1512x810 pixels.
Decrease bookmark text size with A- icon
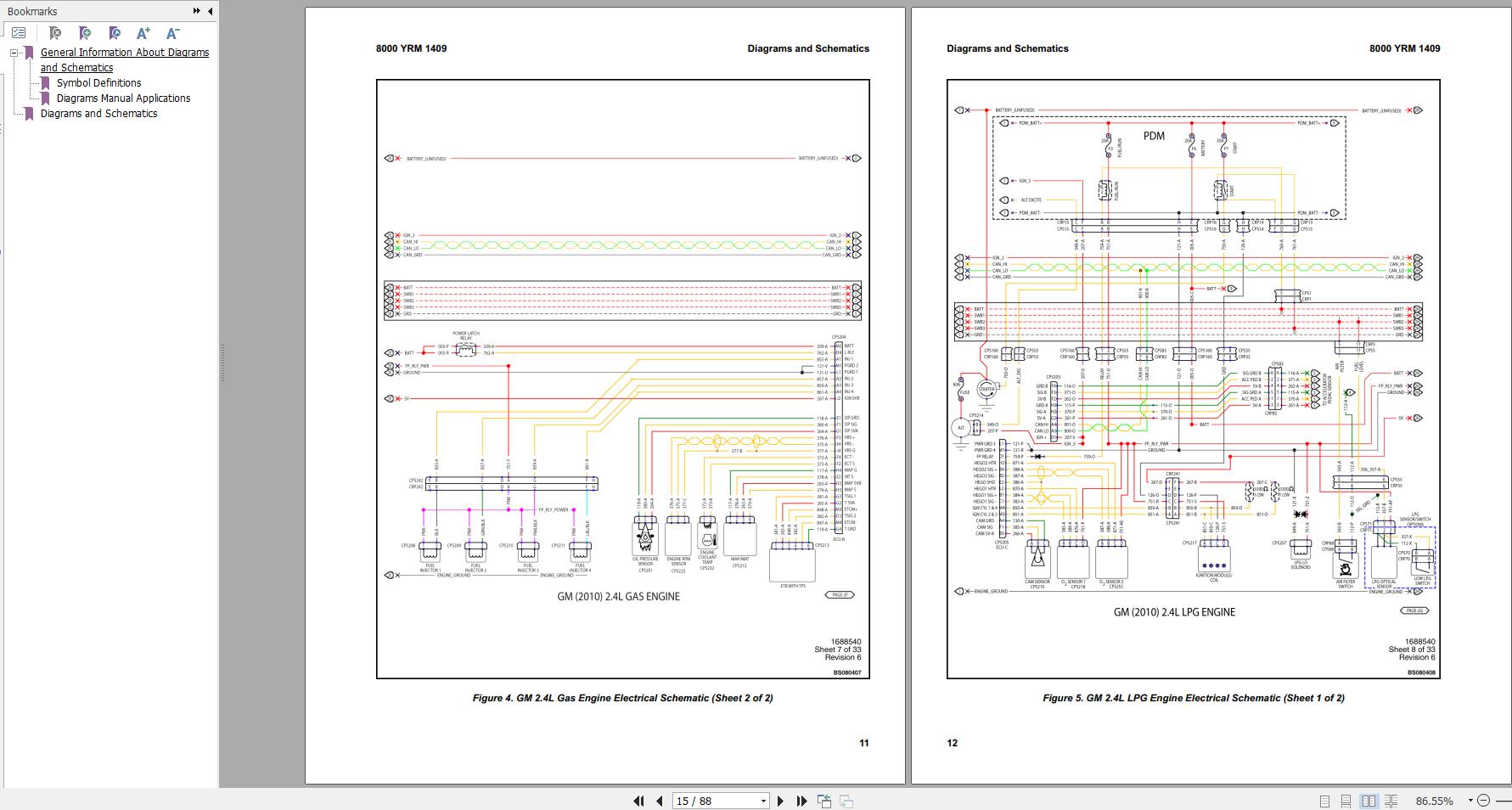point(172,33)
